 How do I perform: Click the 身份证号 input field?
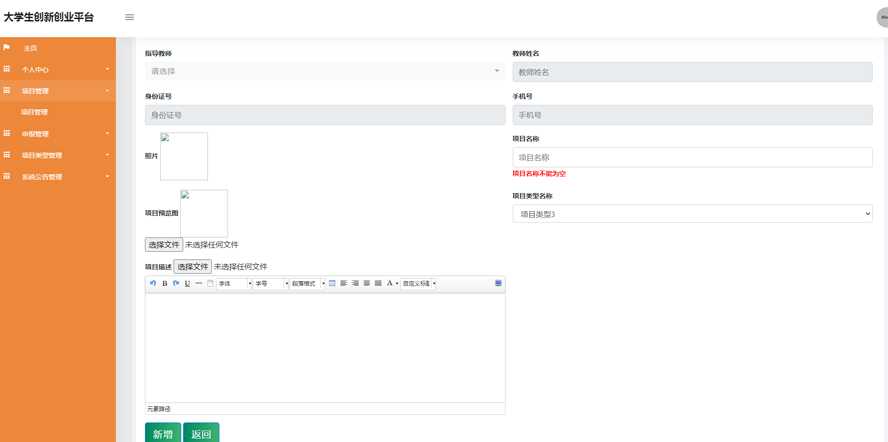[325, 115]
